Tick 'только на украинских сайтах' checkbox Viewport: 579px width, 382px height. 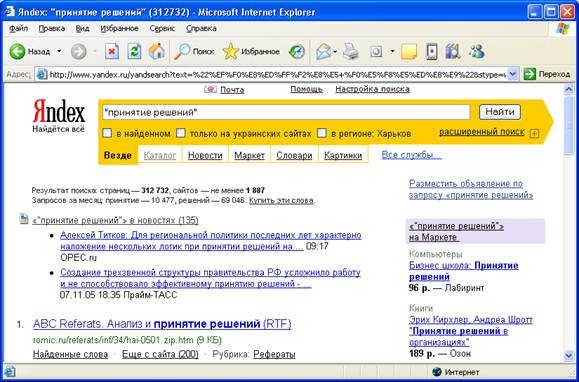coord(181,133)
